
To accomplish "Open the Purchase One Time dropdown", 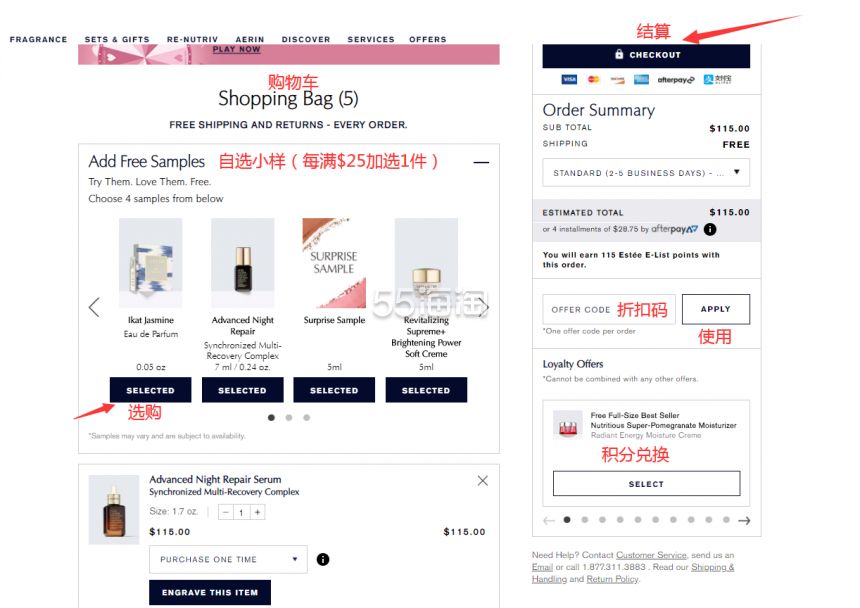I will pyautogui.click(x=228, y=559).
